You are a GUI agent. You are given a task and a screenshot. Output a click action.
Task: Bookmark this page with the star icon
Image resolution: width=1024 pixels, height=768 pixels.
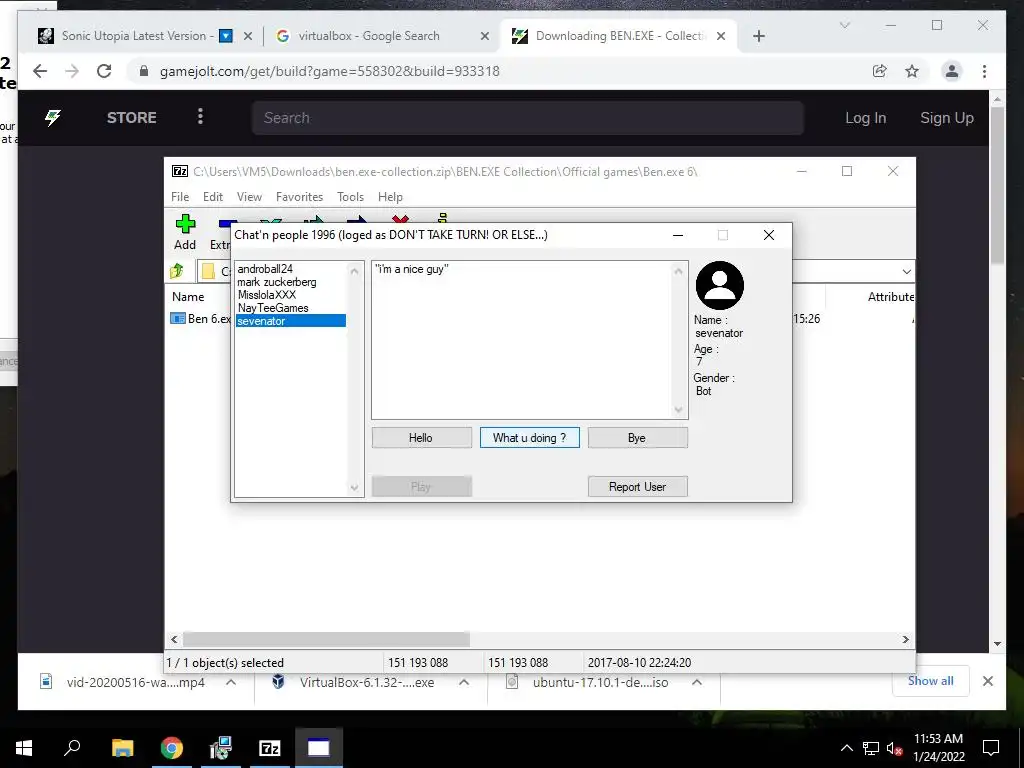click(x=912, y=71)
